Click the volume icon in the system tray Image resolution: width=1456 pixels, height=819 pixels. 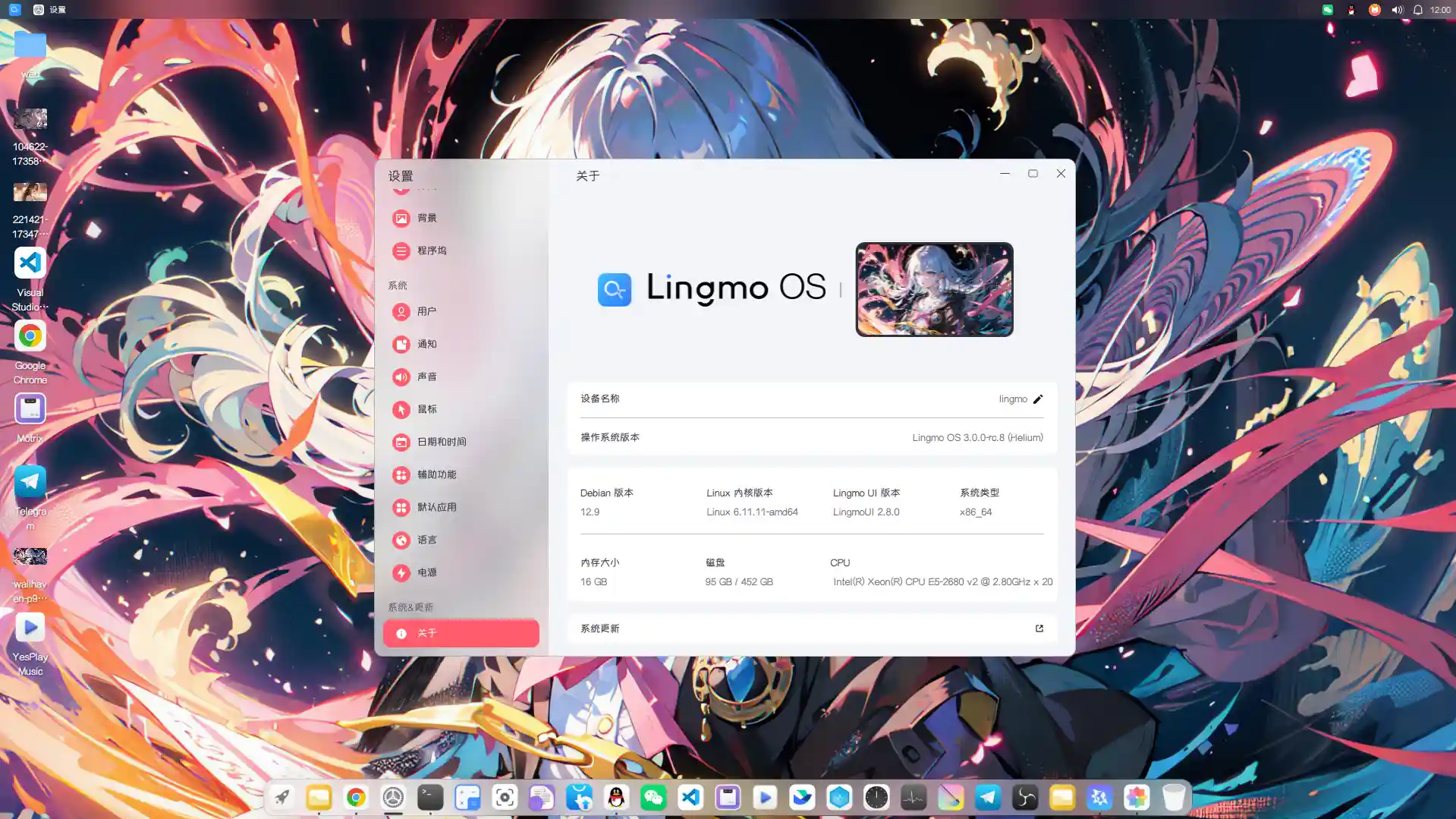point(1397,10)
